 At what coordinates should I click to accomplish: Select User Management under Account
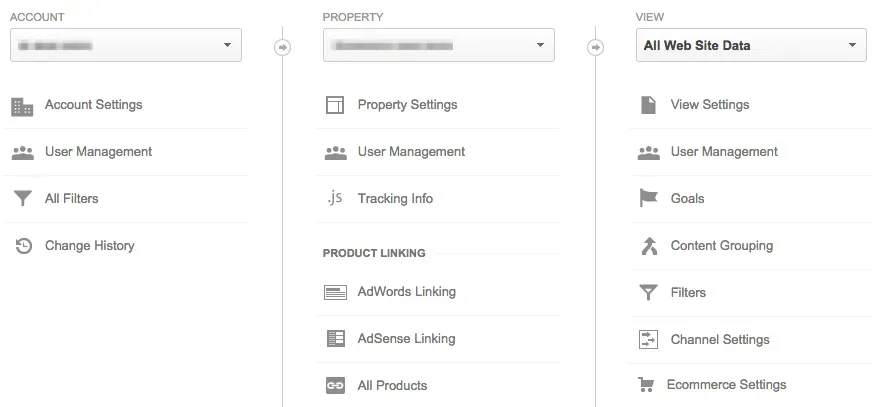[x=98, y=152]
